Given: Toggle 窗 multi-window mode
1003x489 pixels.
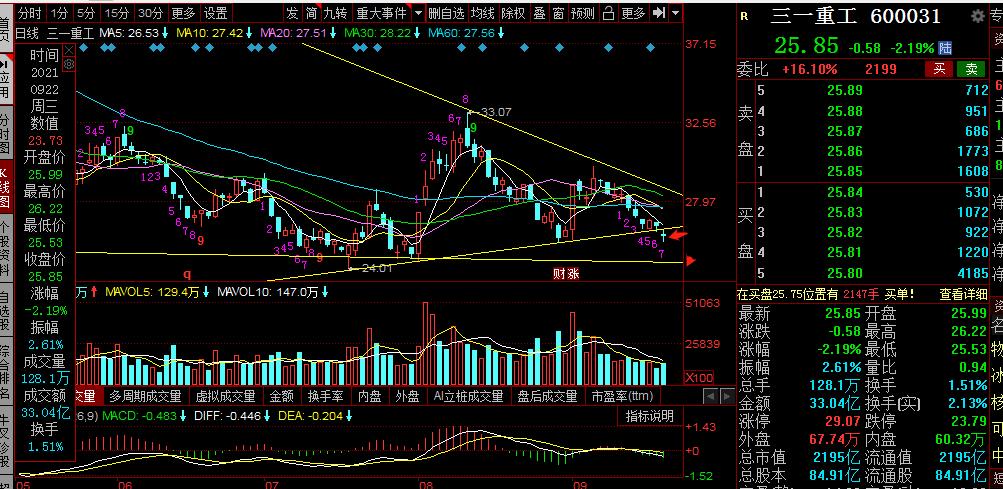Looking at the screenshot, I should (x=558, y=13).
